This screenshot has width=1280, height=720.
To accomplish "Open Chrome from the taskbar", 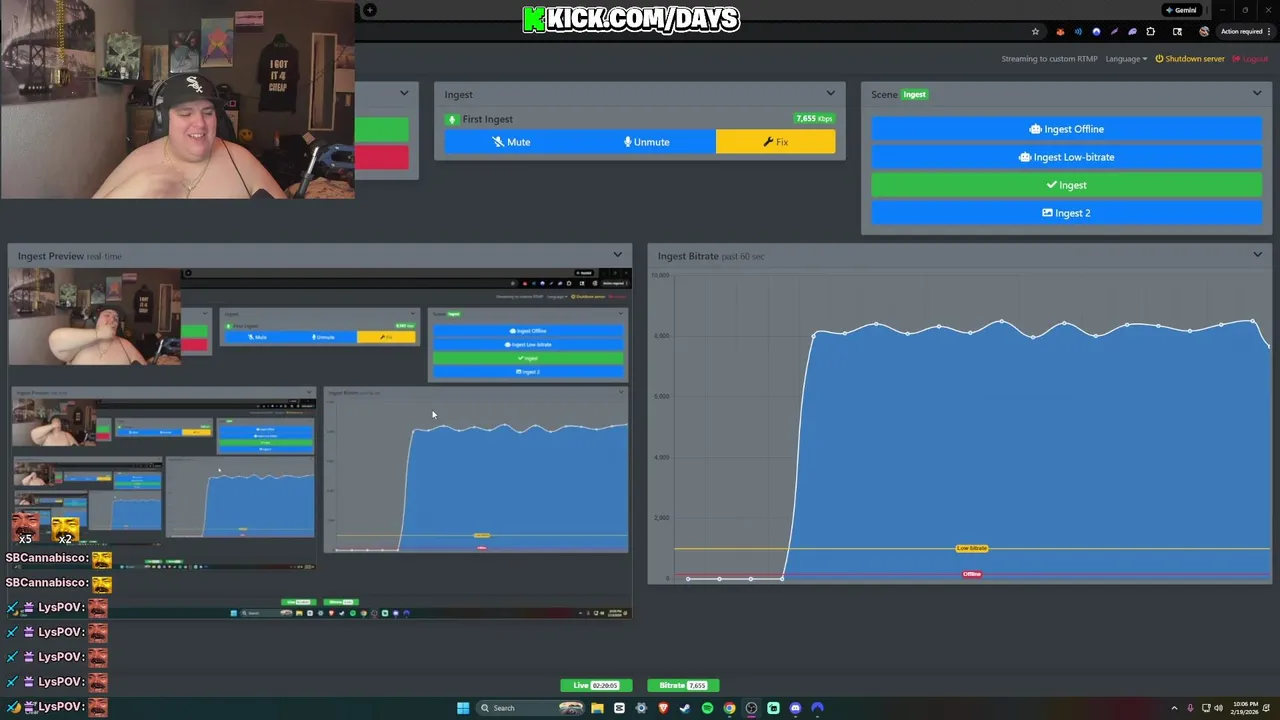I will (729, 708).
